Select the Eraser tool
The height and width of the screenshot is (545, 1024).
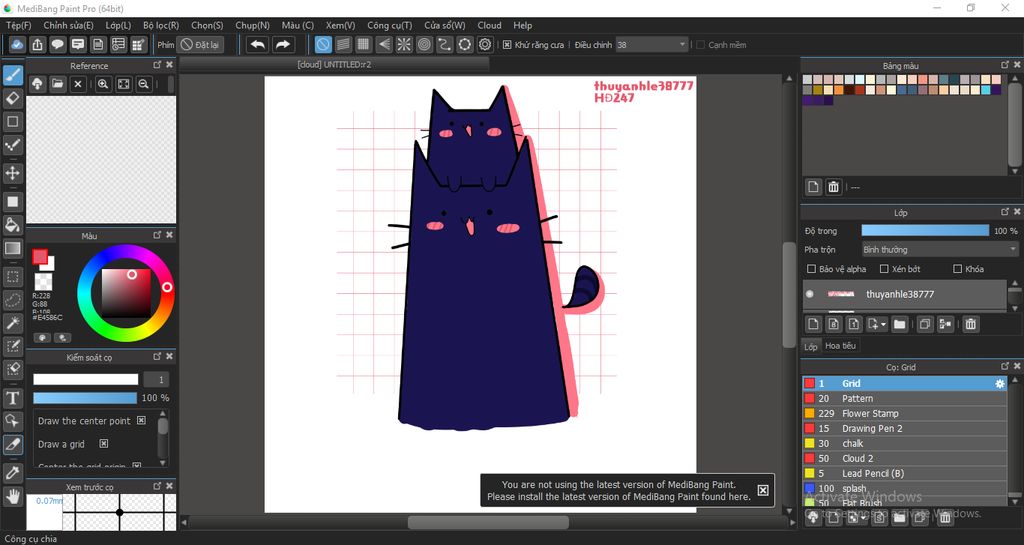(12, 99)
